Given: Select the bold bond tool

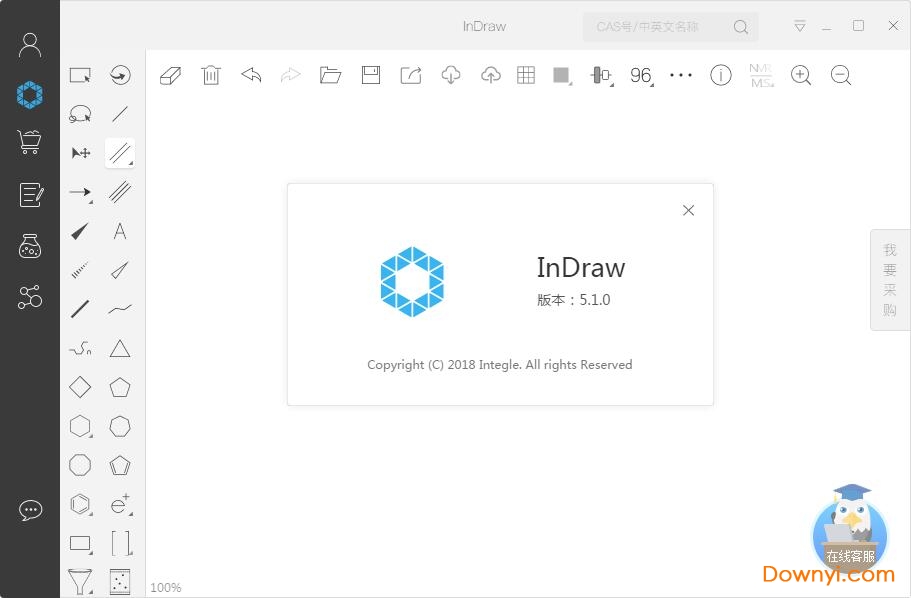Looking at the screenshot, I should [80, 309].
